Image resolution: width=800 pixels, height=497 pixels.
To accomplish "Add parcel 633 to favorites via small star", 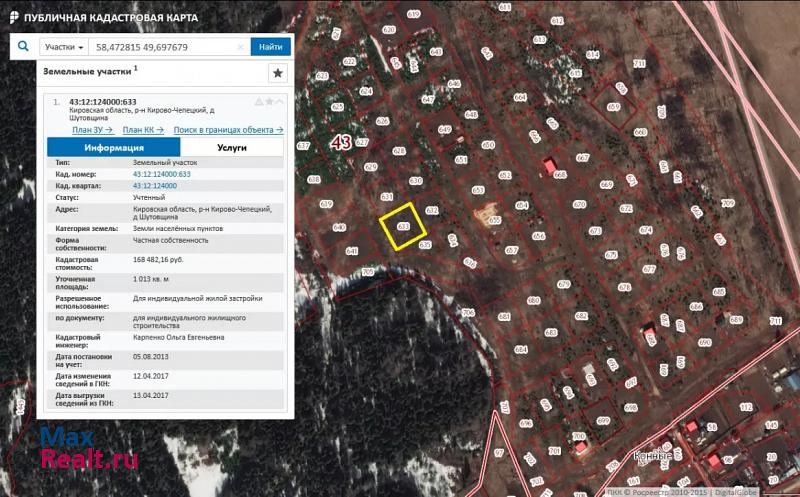I will click(x=269, y=102).
